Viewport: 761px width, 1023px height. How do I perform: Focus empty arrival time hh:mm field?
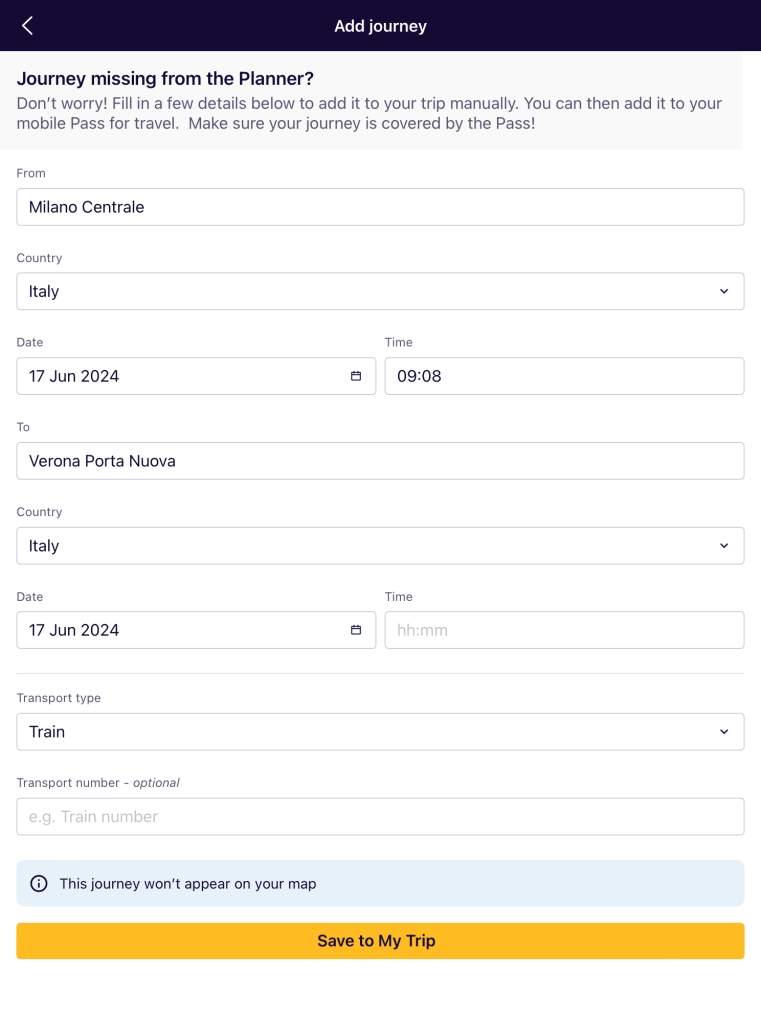[x=565, y=630]
